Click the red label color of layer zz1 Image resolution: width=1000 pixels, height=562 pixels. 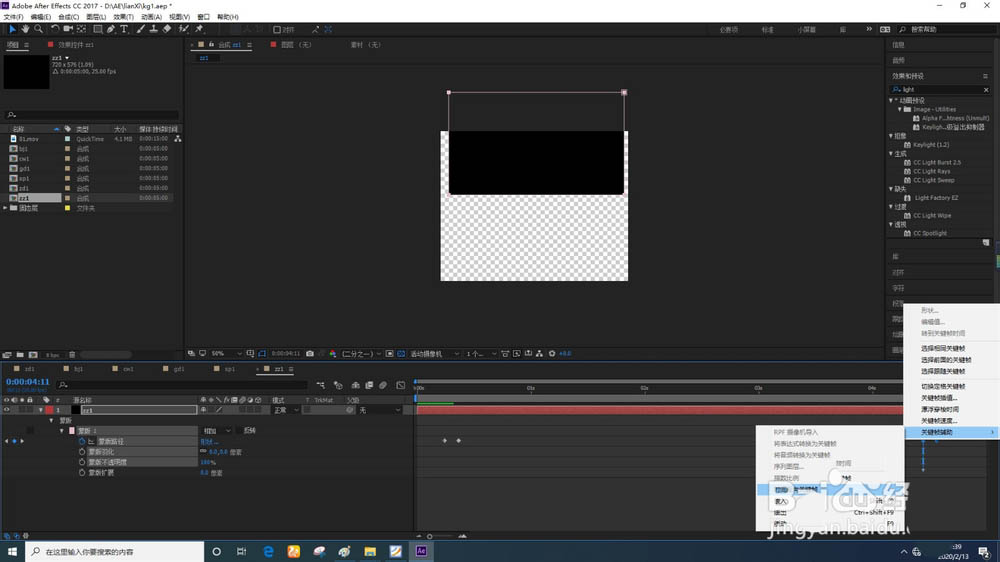[x=49, y=410]
